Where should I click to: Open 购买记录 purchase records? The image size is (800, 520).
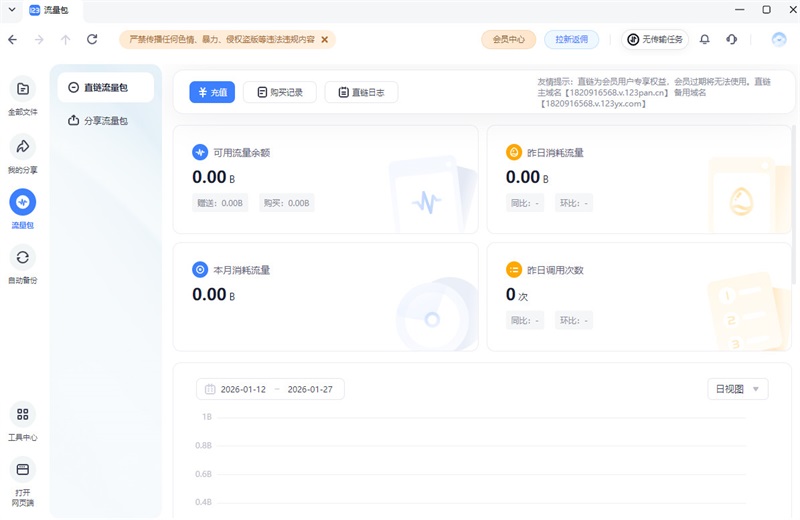[280, 92]
